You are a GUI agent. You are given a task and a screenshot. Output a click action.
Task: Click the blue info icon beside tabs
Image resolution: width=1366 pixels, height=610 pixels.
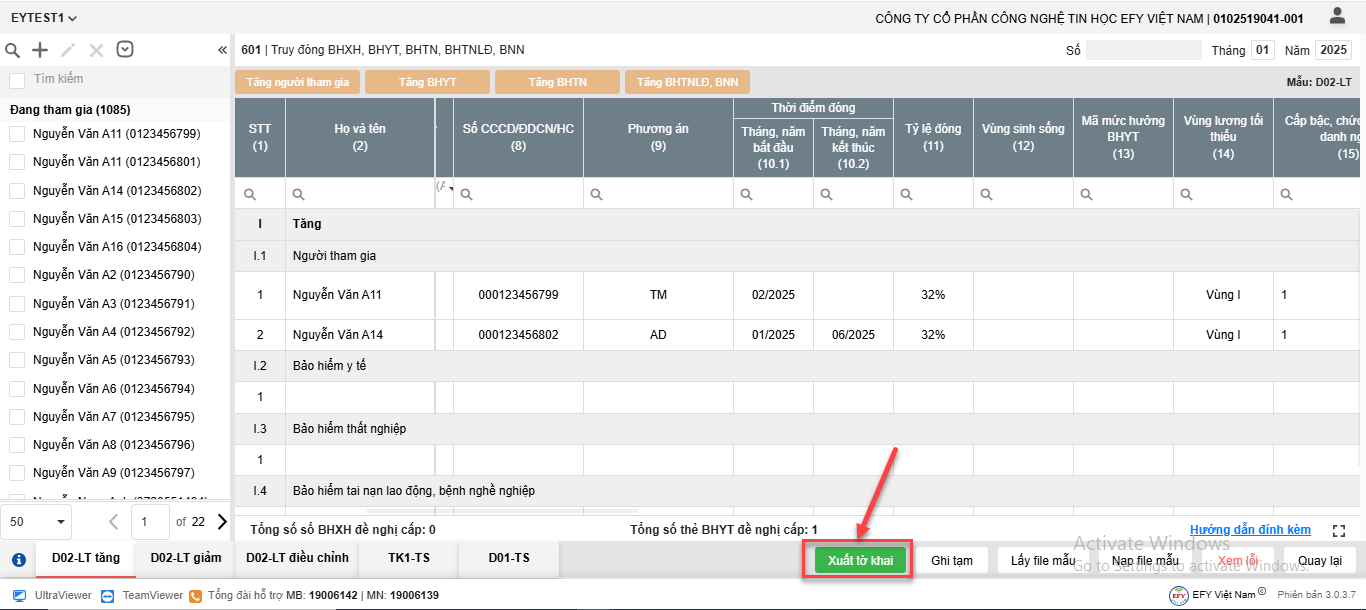click(18, 560)
